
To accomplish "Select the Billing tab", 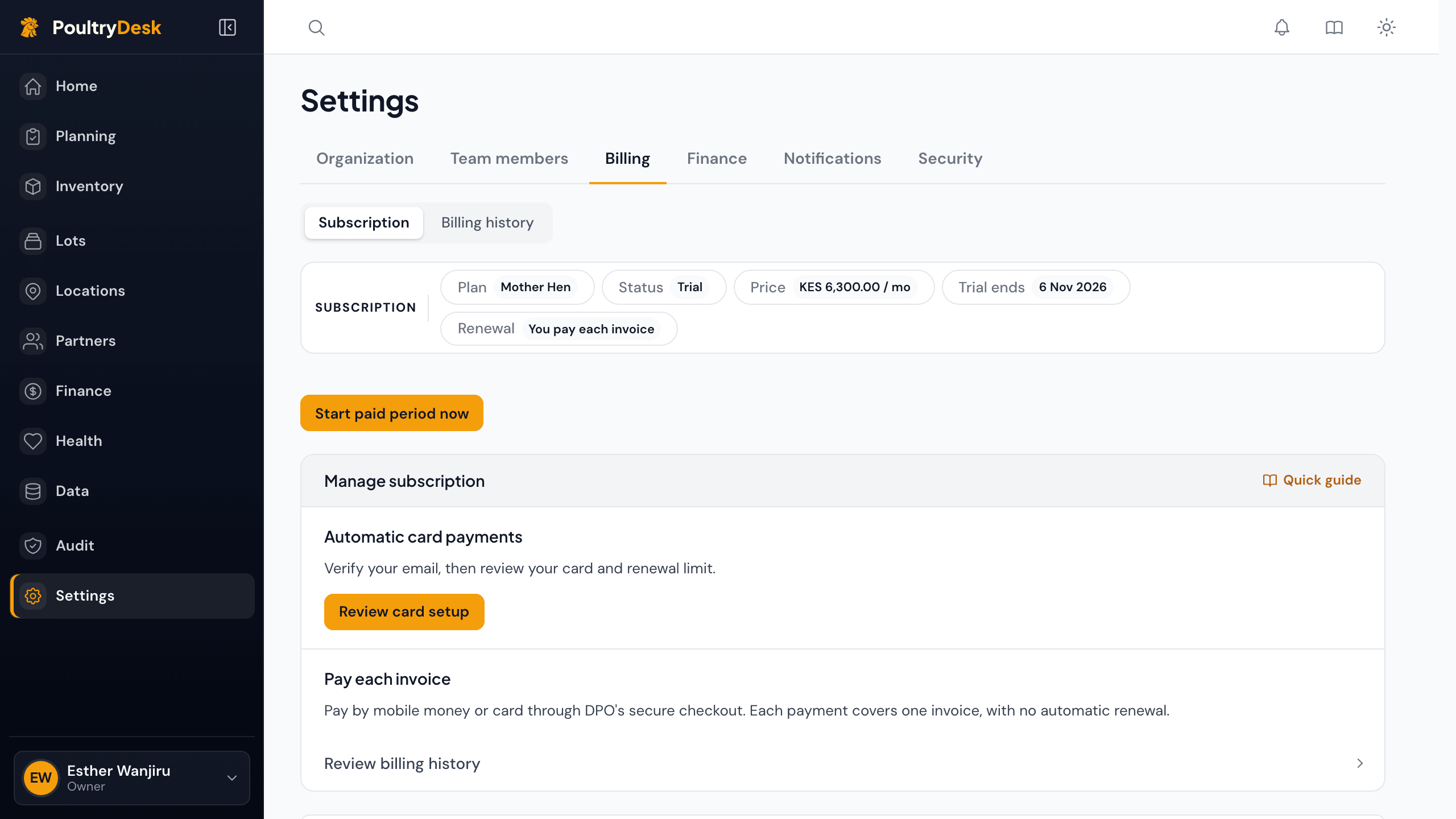I will (x=627, y=159).
